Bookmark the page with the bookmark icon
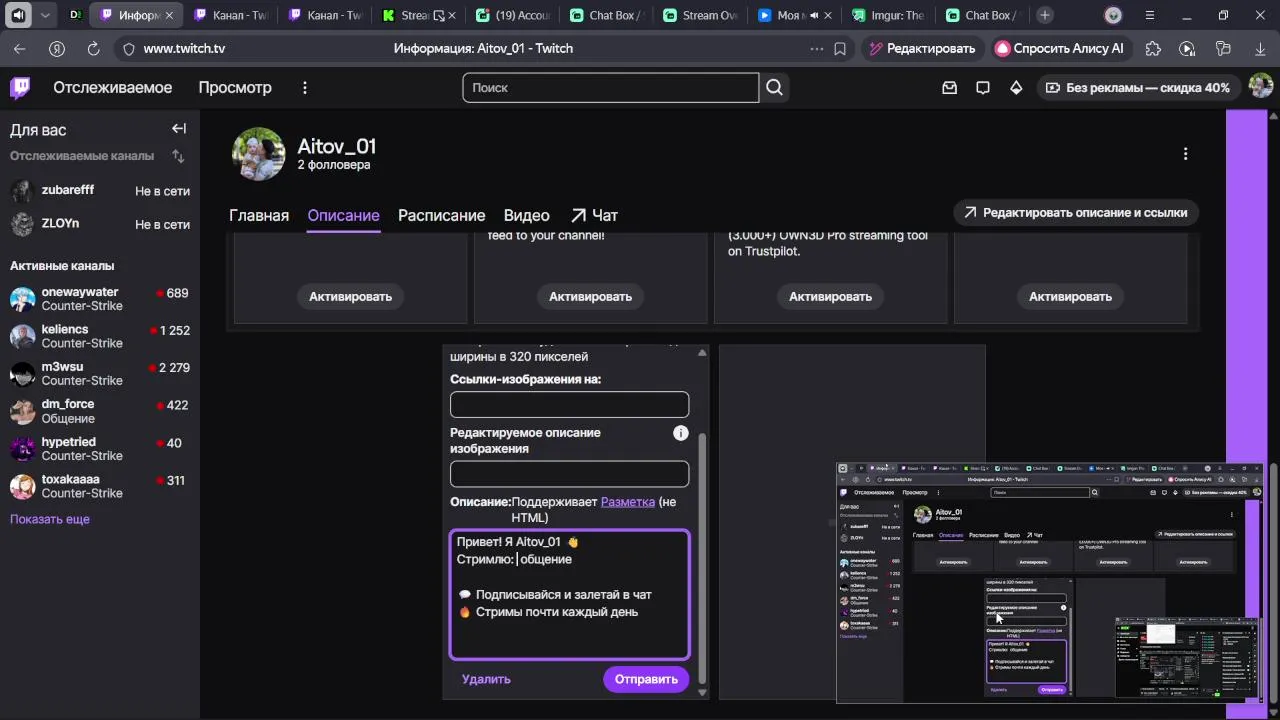 pos(840,48)
